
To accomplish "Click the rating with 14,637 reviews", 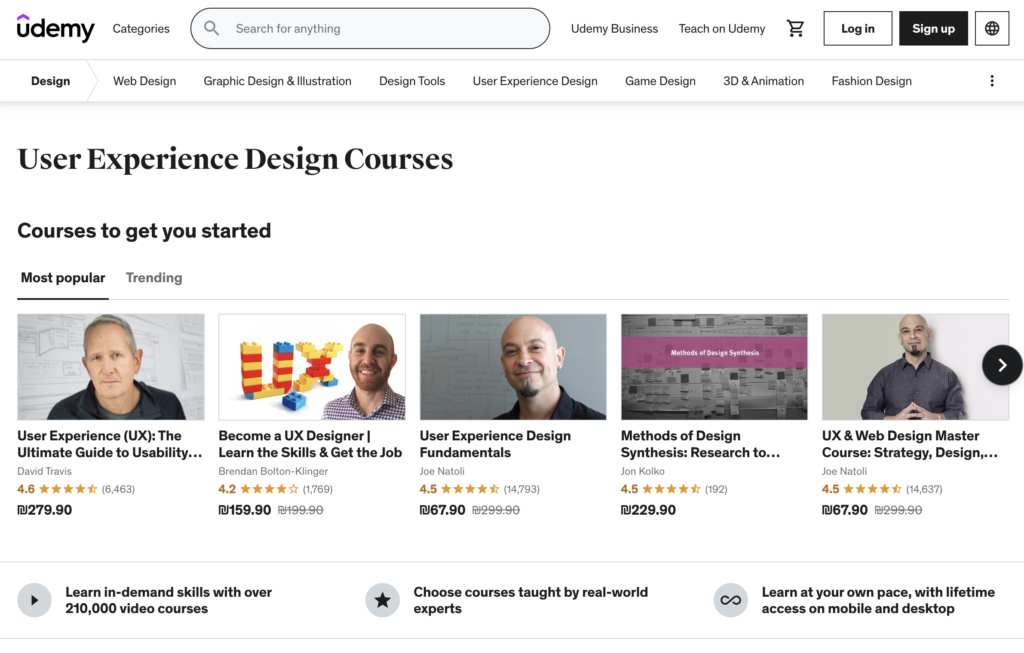I will pos(882,489).
